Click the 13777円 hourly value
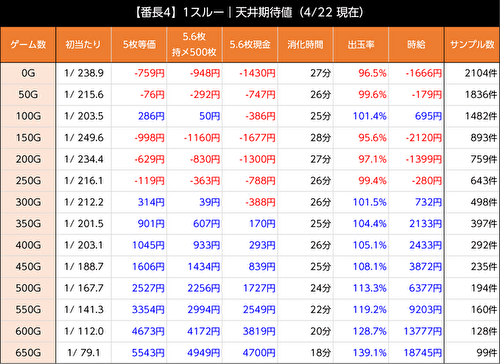This screenshot has height=364, width=500. click(423, 331)
